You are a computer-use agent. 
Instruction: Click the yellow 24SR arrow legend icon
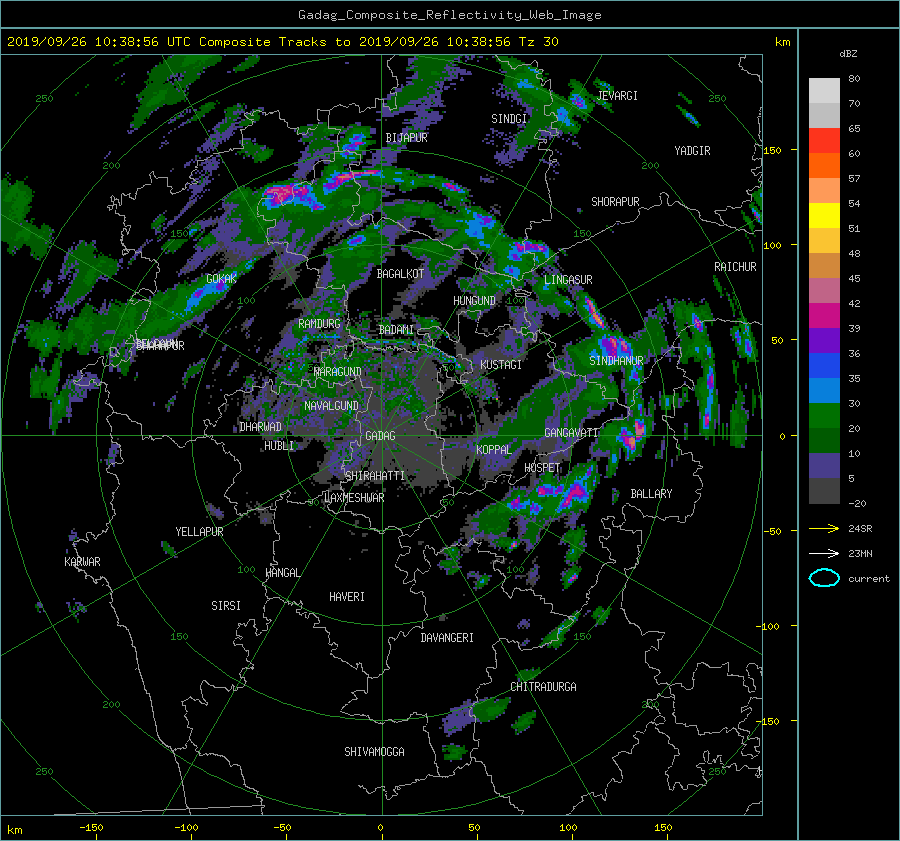coord(824,528)
